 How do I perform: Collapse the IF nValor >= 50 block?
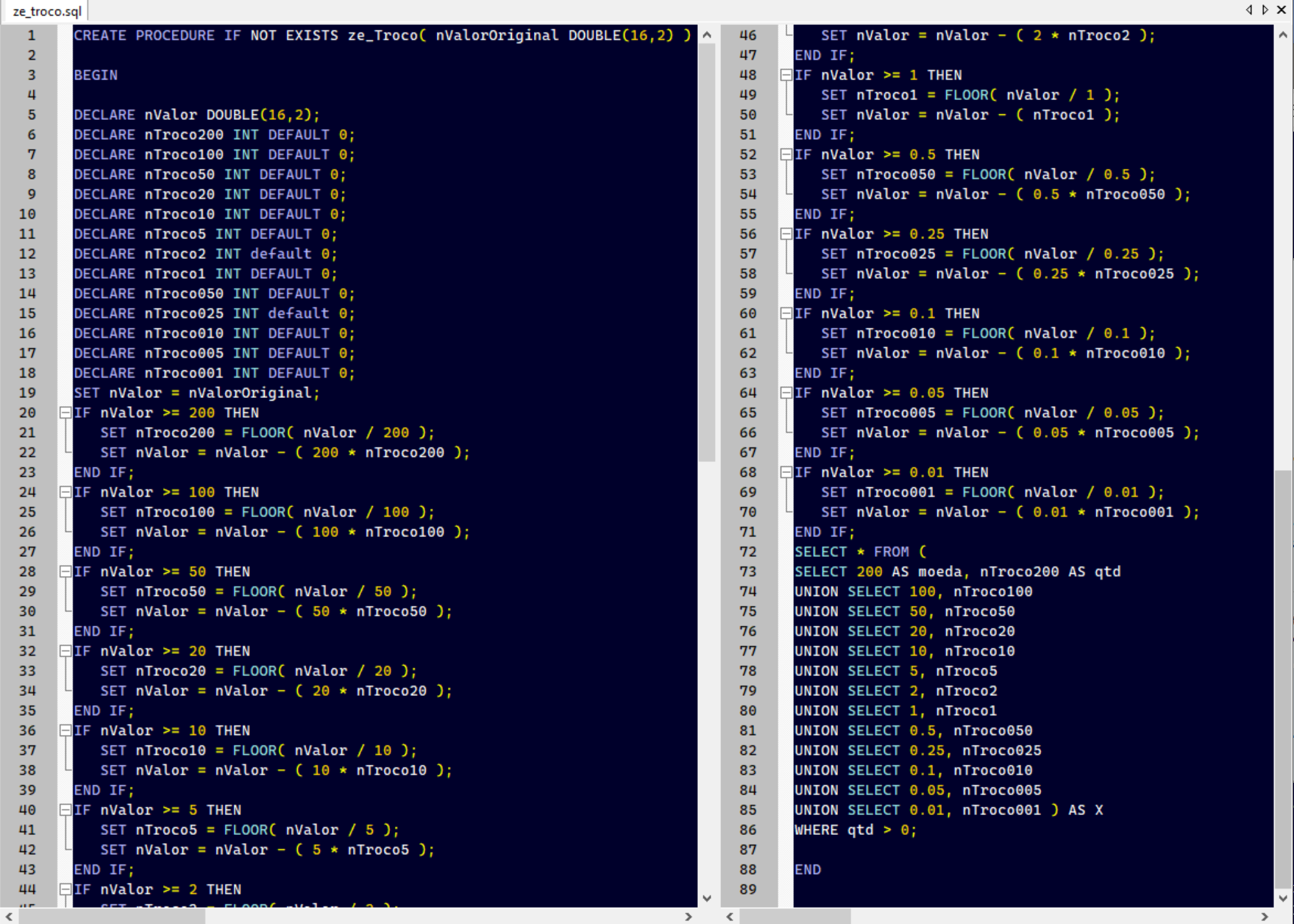pyautogui.click(x=65, y=572)
